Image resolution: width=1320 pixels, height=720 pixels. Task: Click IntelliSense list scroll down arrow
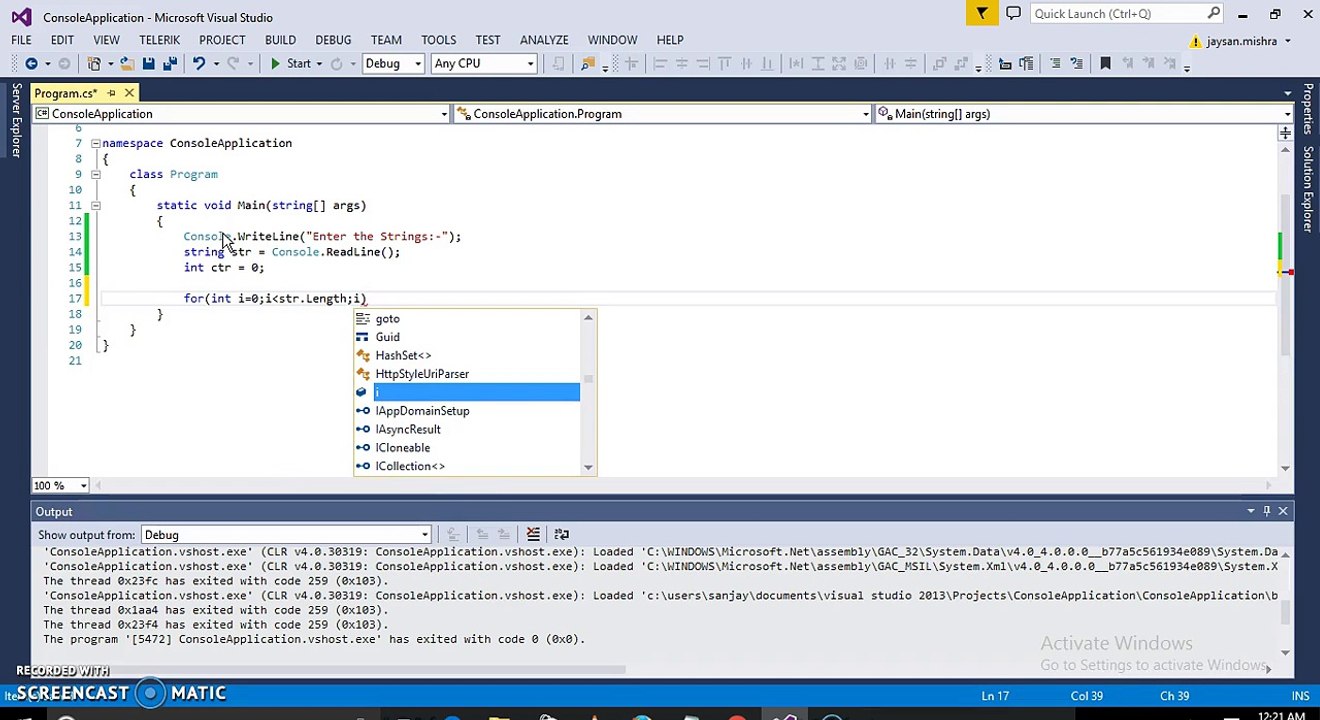(x=588, y=467)
